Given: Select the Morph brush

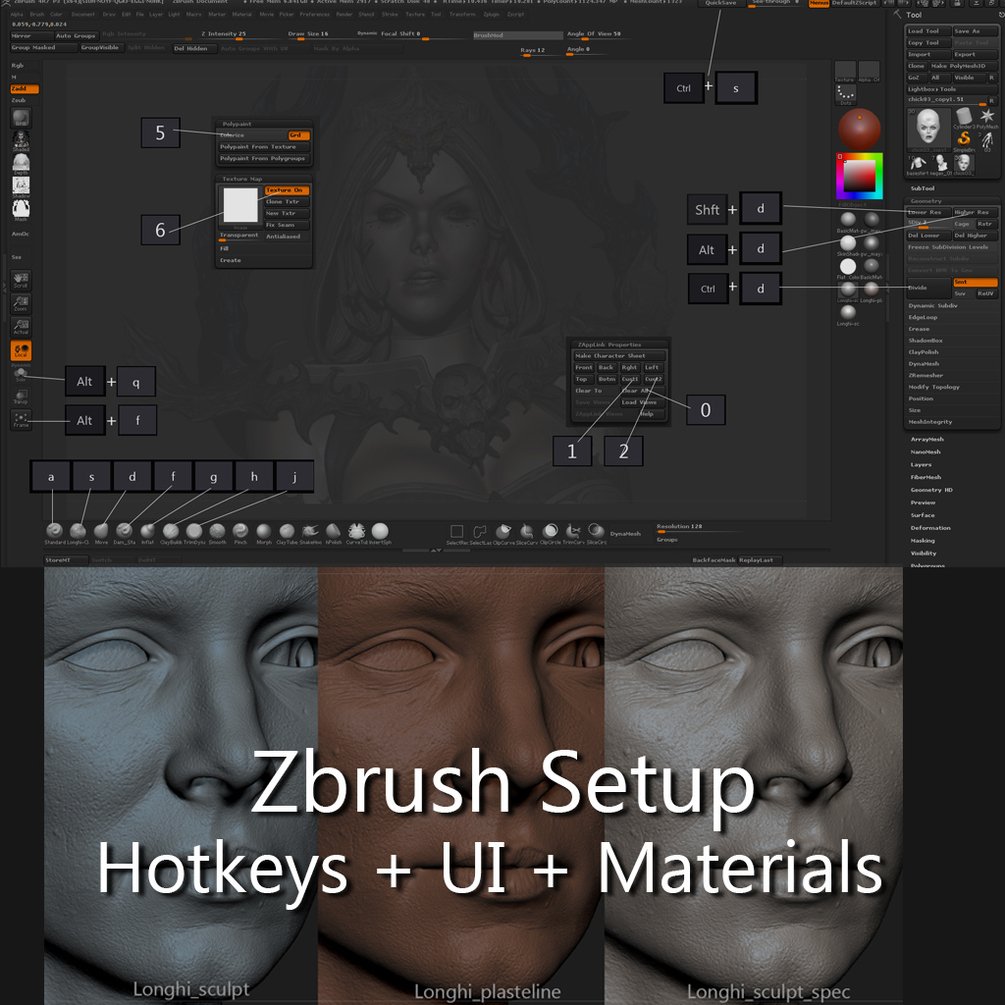Looking at the screenshot, I should click(x=263, y=531).
